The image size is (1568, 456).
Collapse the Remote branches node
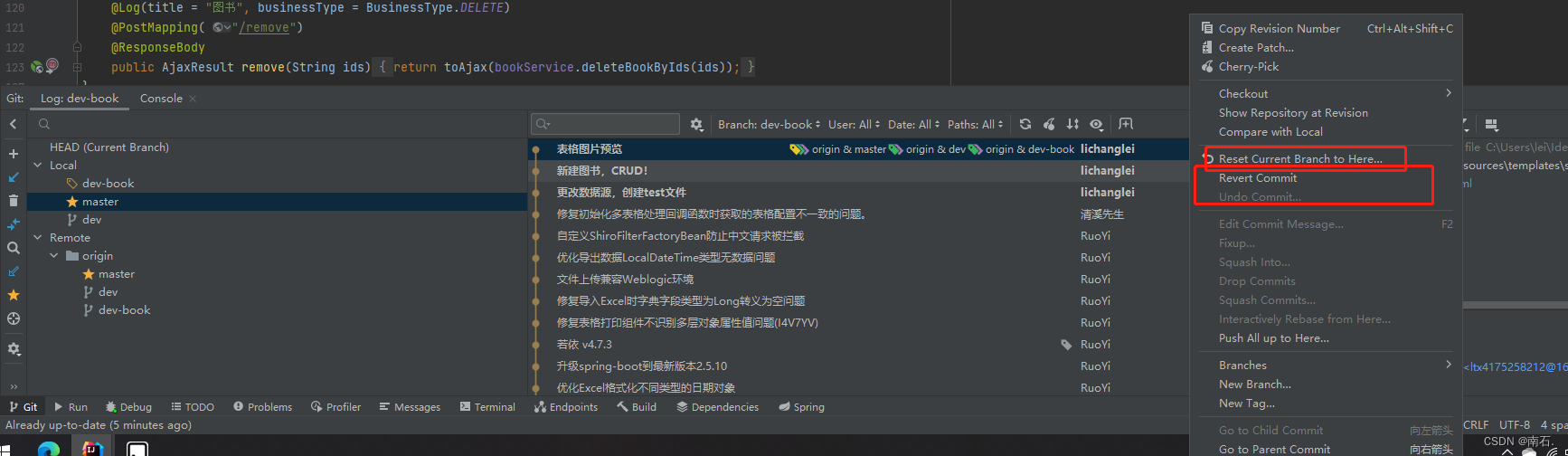[x=38, y=238]
